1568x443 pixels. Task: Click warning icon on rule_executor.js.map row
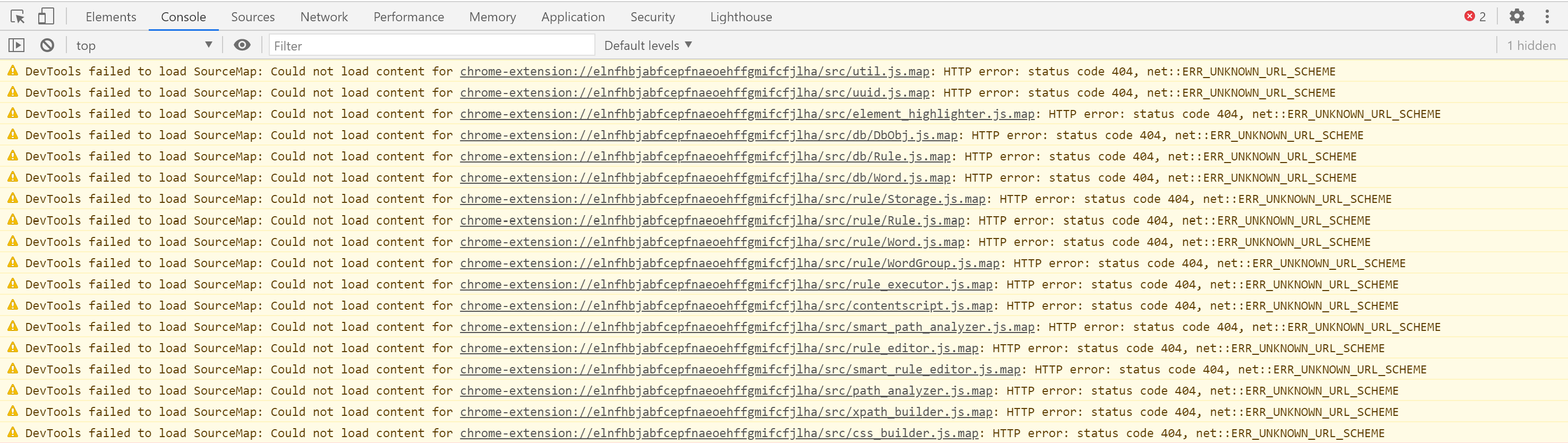pyautogui.click(x=12, y=284)
